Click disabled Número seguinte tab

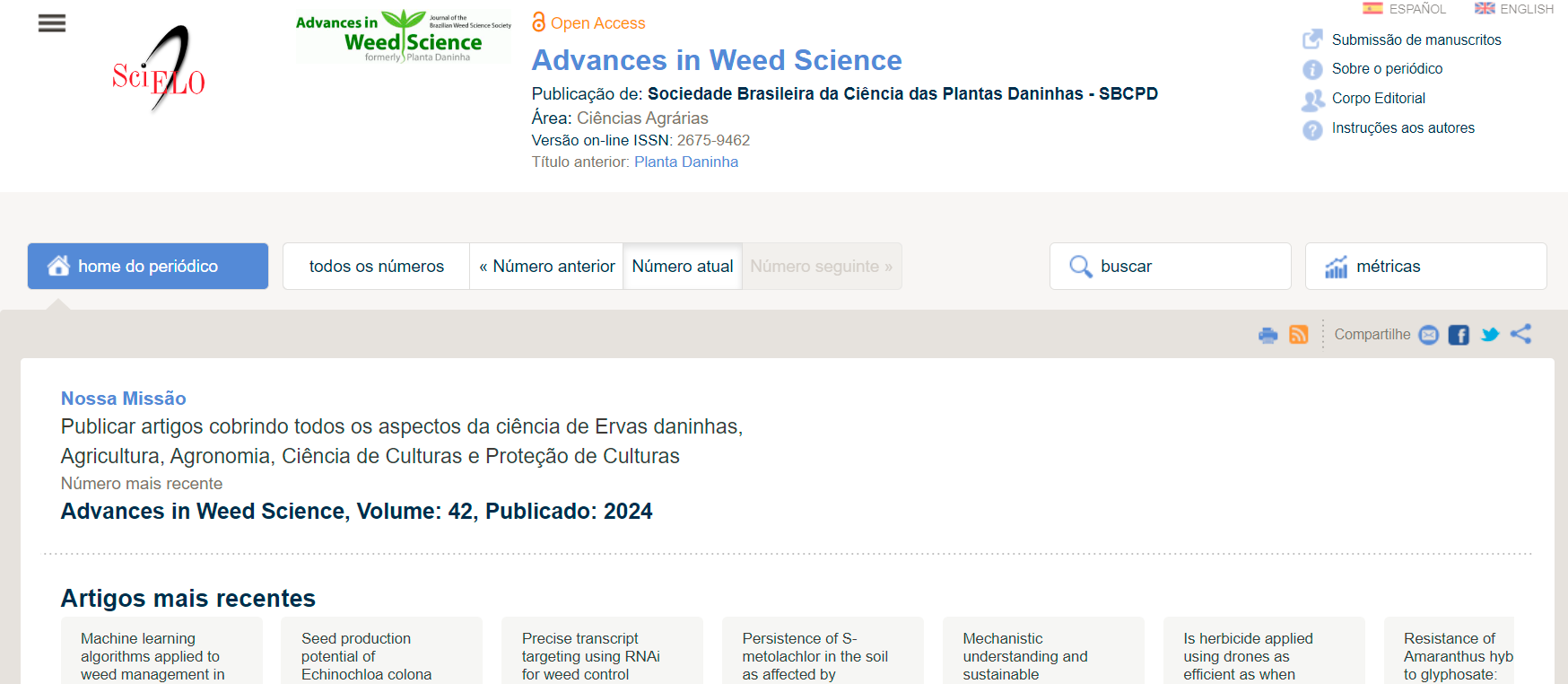tap(822, 267)
